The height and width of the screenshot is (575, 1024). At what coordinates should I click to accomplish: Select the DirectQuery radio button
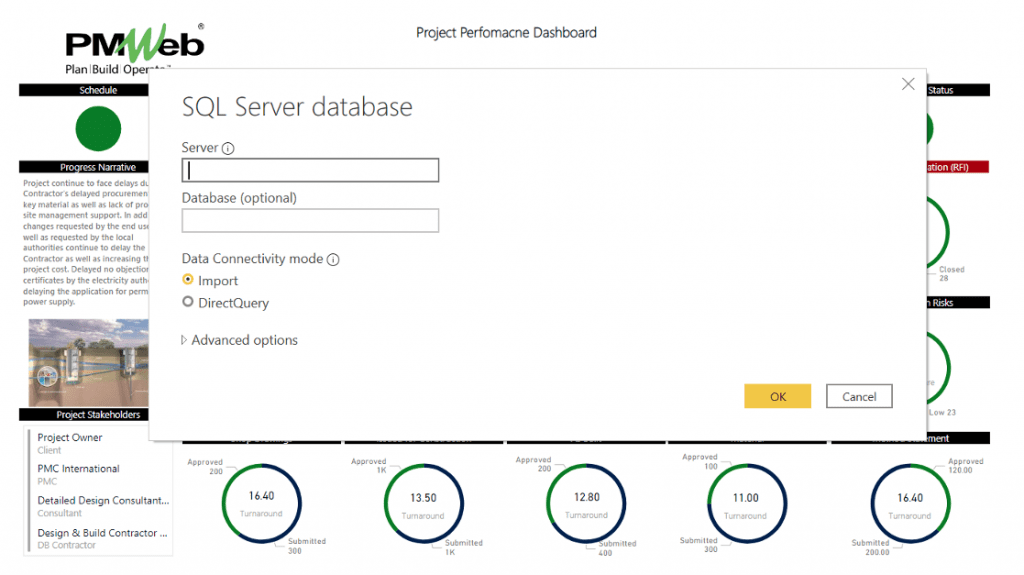188,302
